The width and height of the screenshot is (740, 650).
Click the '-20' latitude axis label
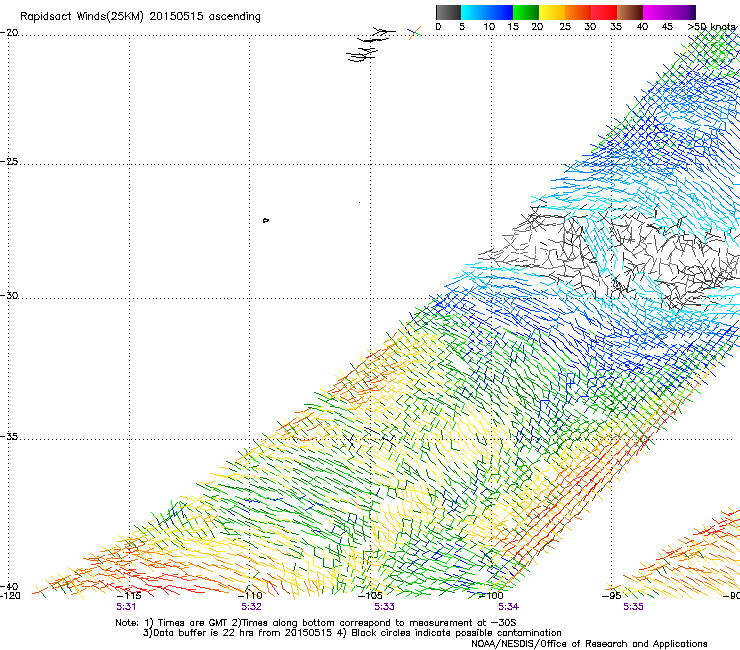point(9,33)
